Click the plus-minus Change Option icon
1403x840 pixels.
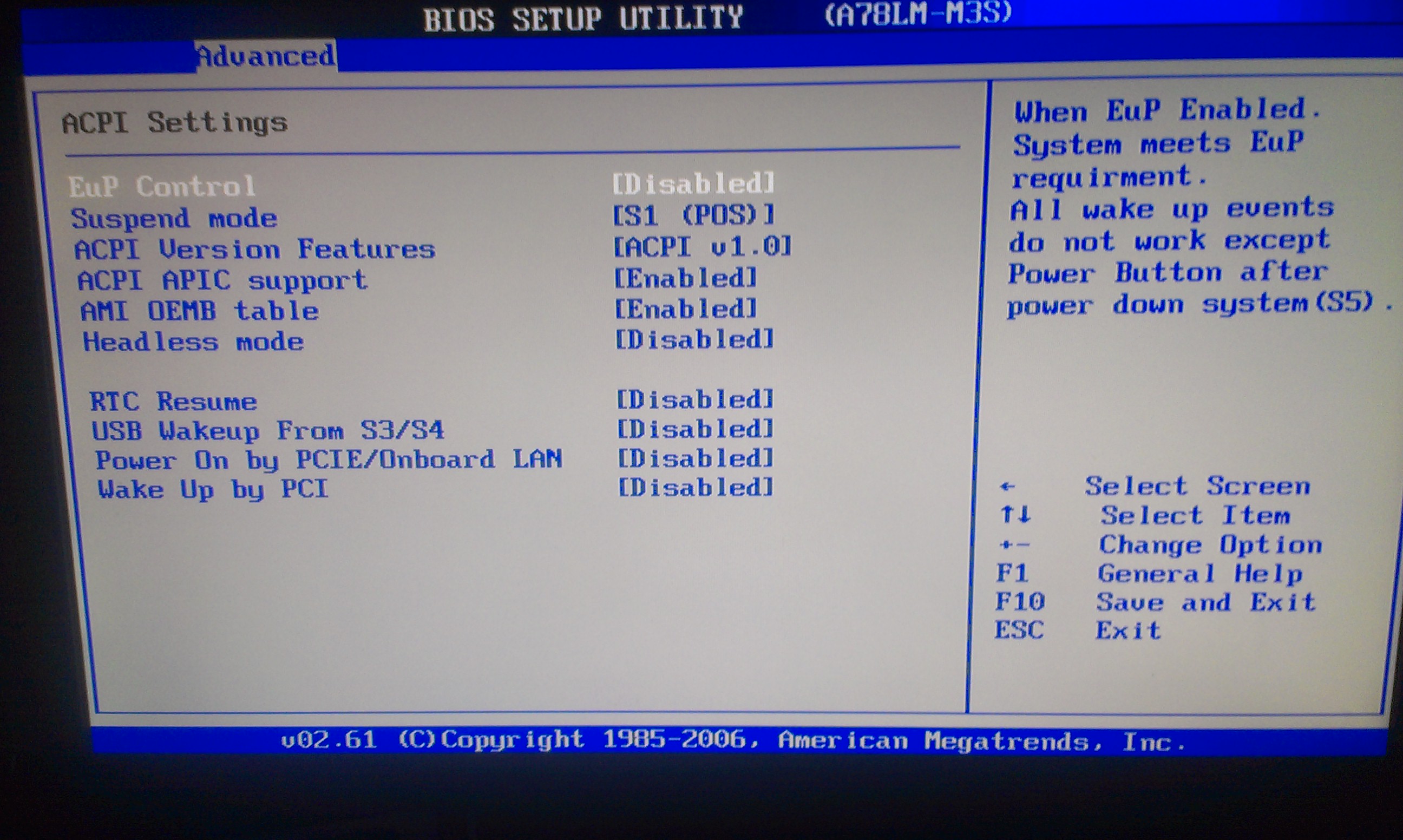[x=1014, y=545]
